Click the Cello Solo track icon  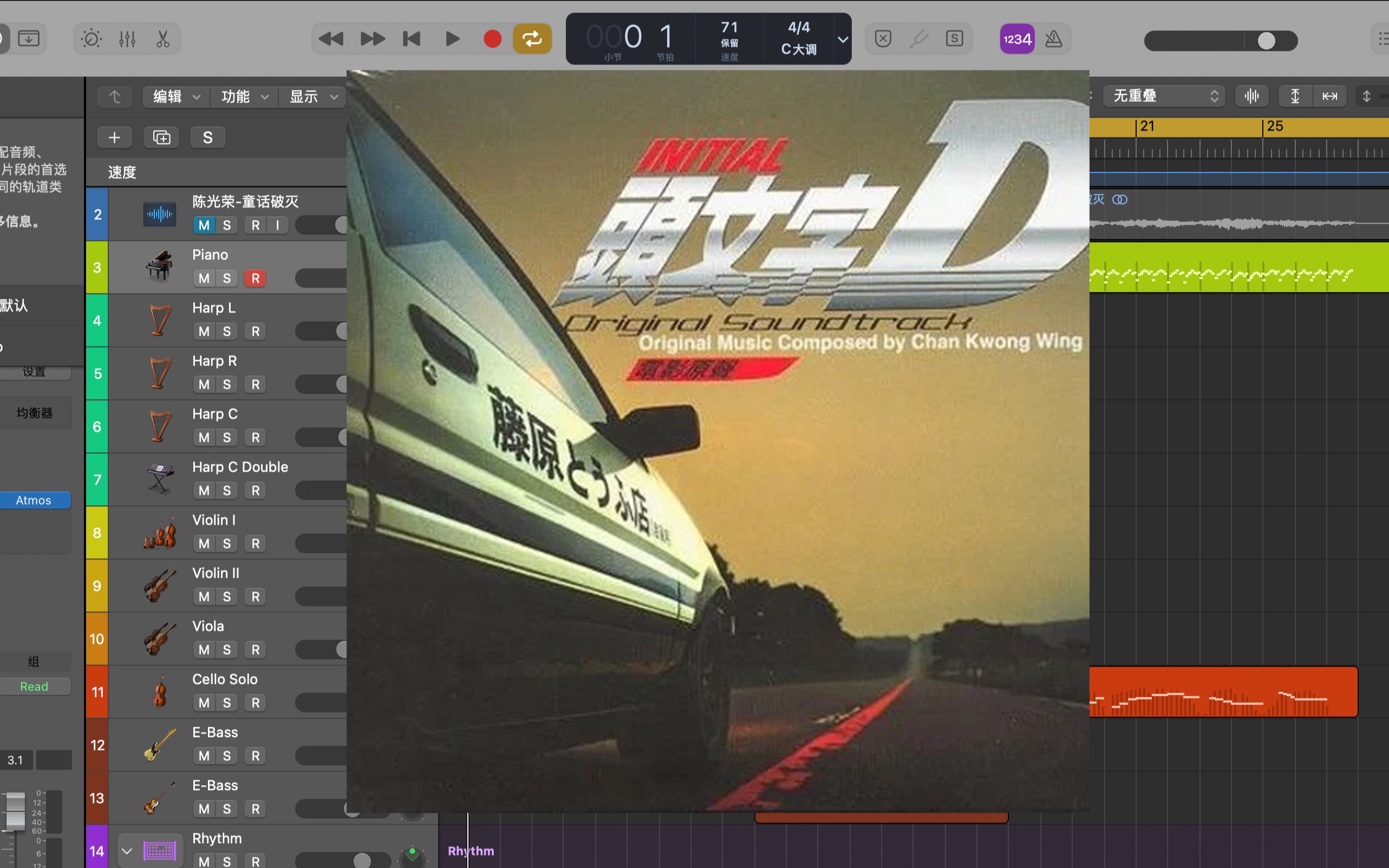click(x=160, y=691)
